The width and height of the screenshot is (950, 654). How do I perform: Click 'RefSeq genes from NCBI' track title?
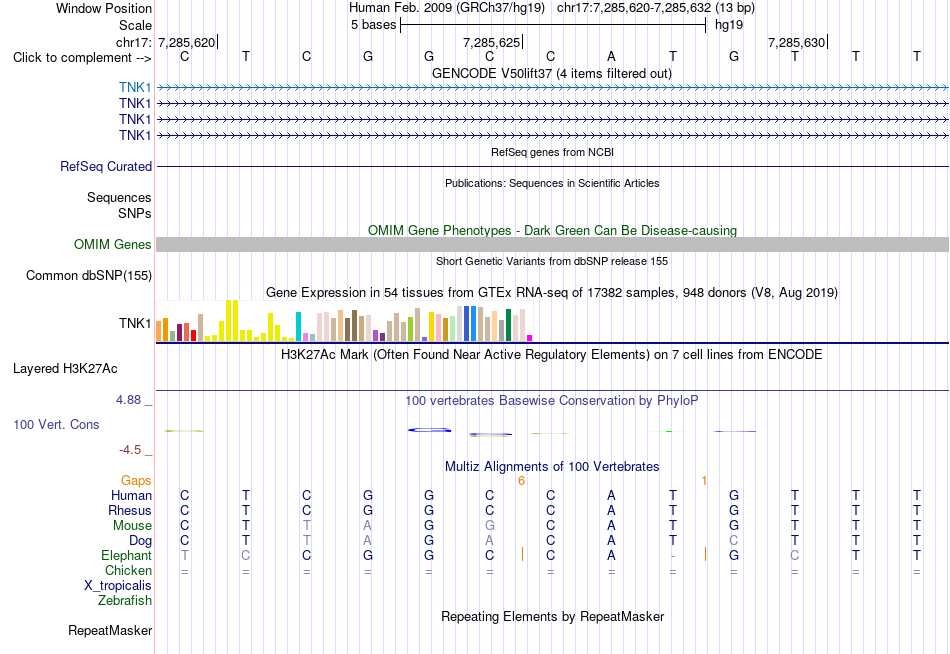point(552,152)
